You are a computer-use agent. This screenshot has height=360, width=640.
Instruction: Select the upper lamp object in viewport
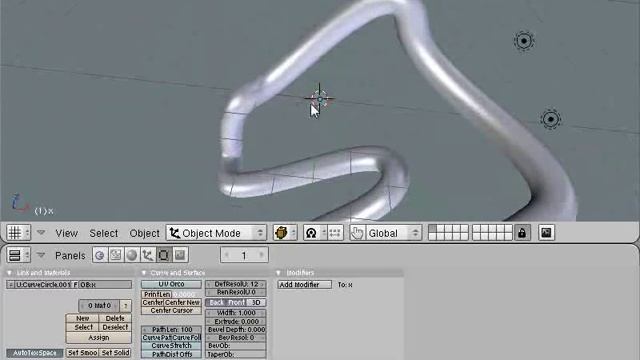click(x=524, y=41)
